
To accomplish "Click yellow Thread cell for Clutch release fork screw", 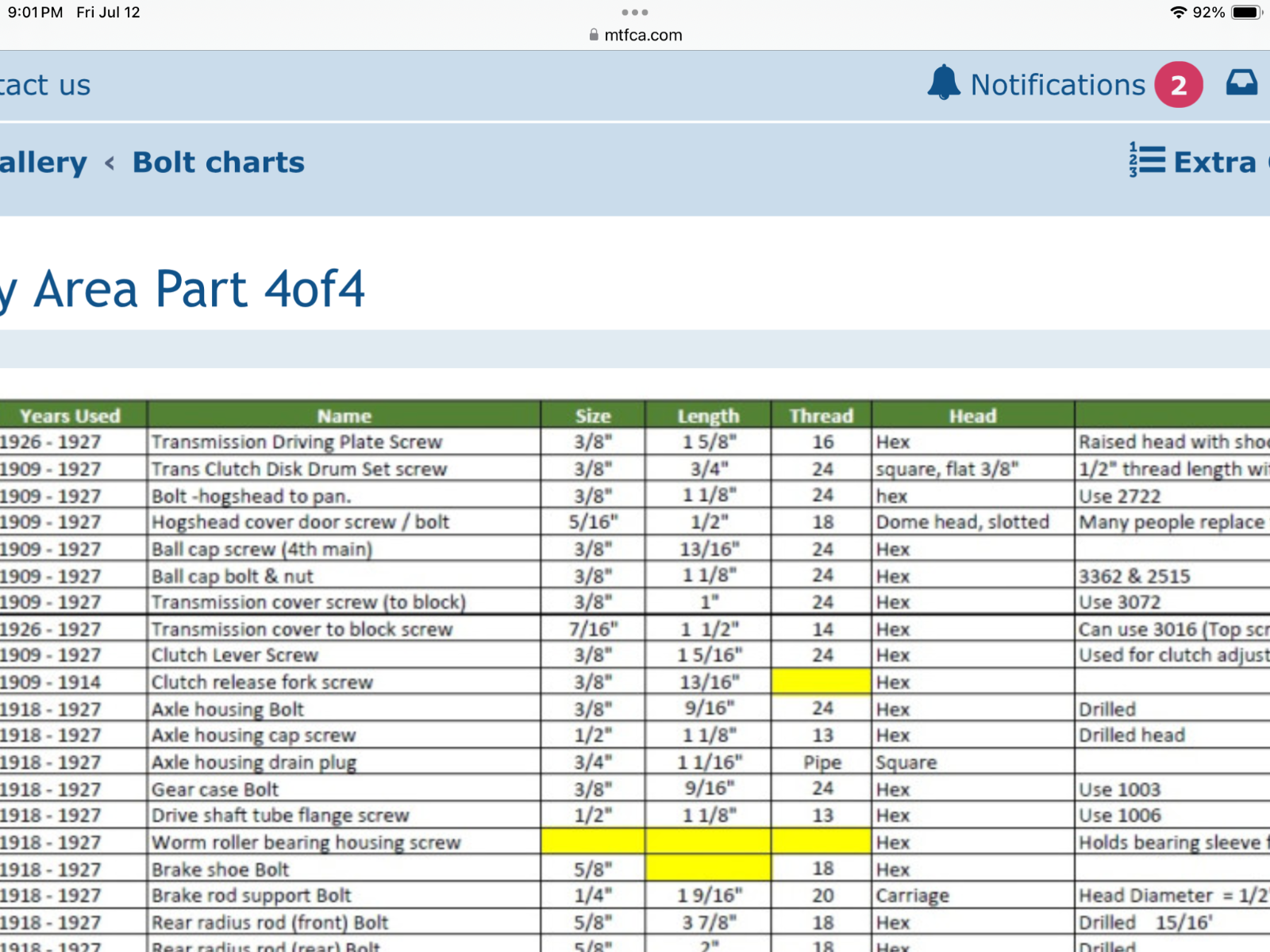I will pyautogui.click(x=821, y=681).
